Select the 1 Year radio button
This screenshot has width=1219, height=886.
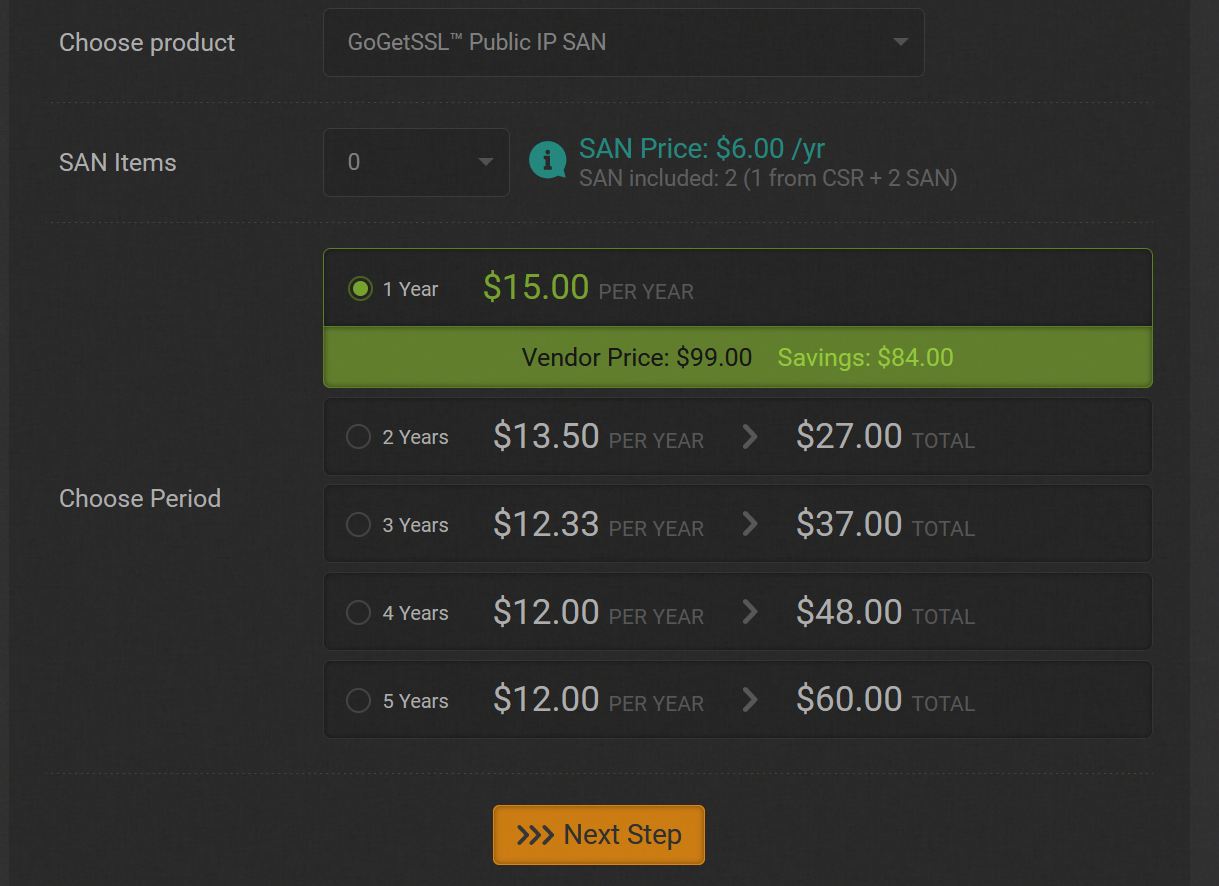359,289
